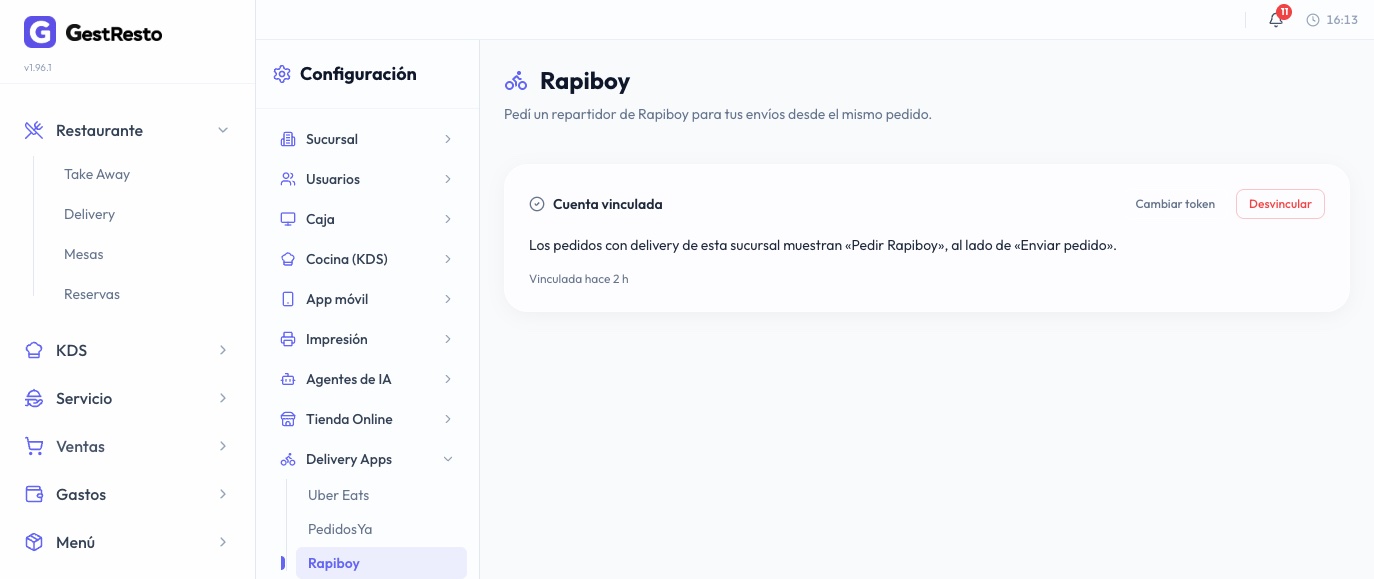The image size is (1374, 579).
Task: Expand the Gastos section chevron
Action: point(223,494)
